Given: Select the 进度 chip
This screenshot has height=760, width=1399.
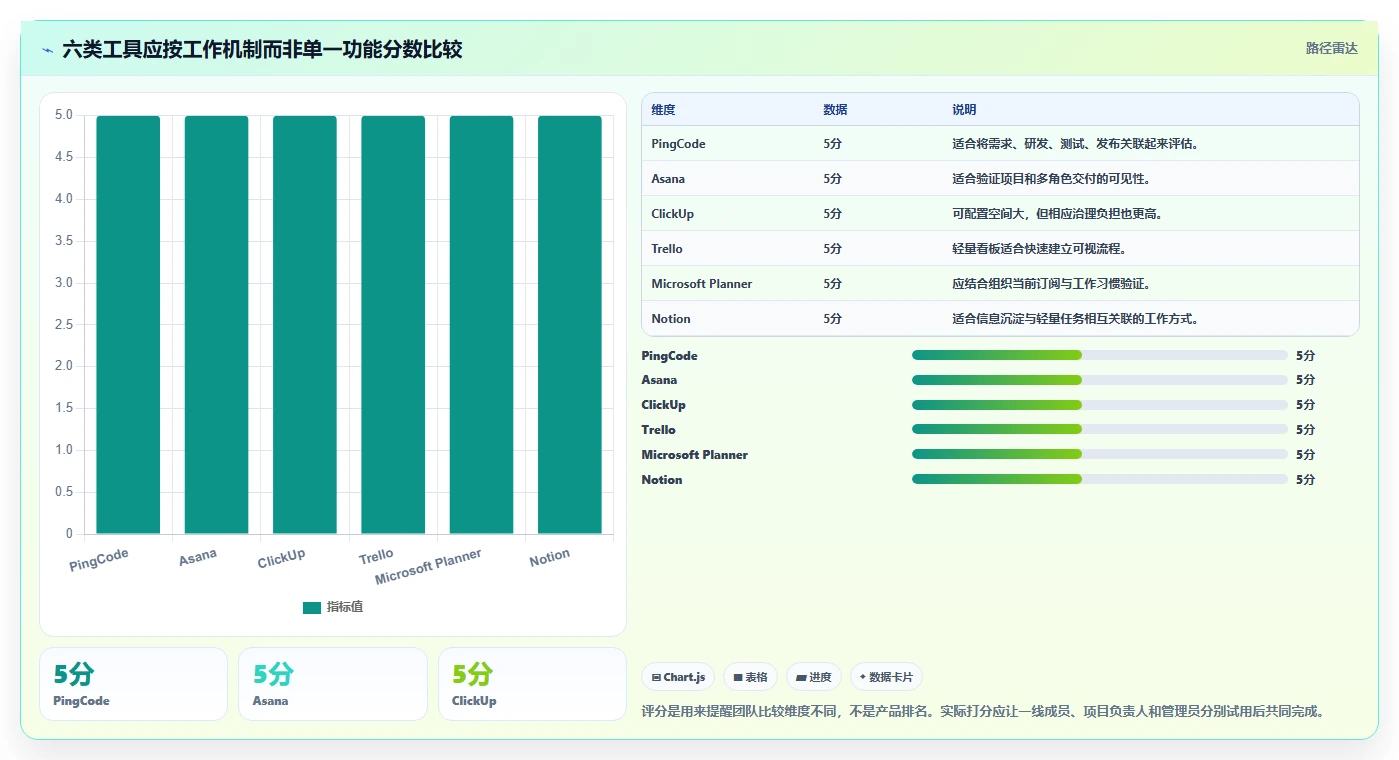Looking at the screenshot, I should click(x=814, y=677).
